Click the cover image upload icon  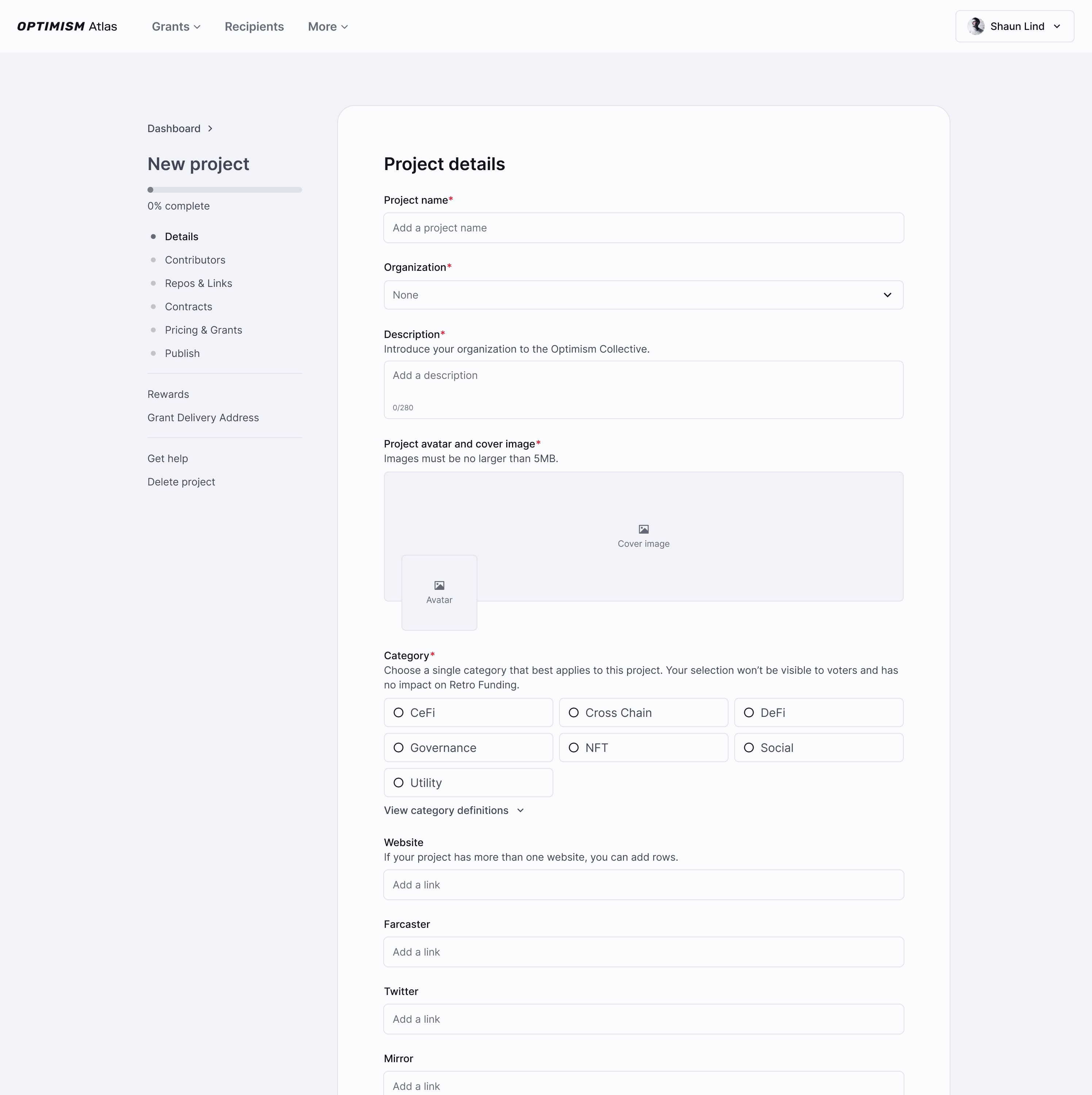click(643, 529)
